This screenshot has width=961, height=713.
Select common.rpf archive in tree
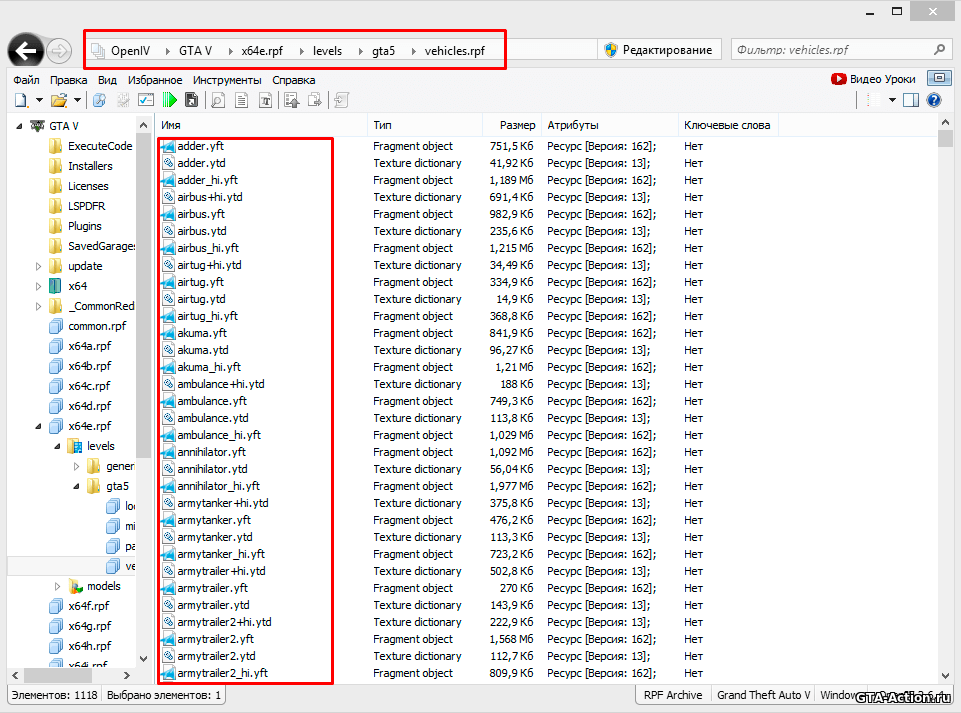[97, 326]
